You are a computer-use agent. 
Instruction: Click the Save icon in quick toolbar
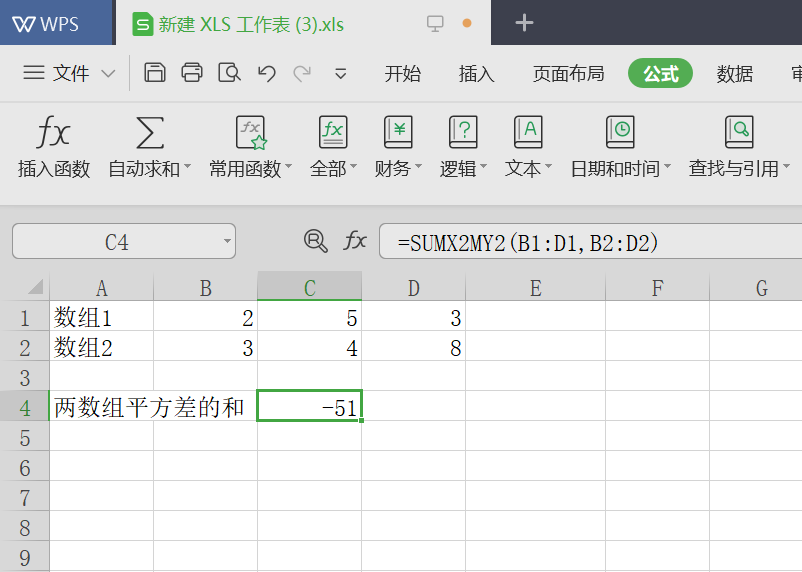pos(154,73)
